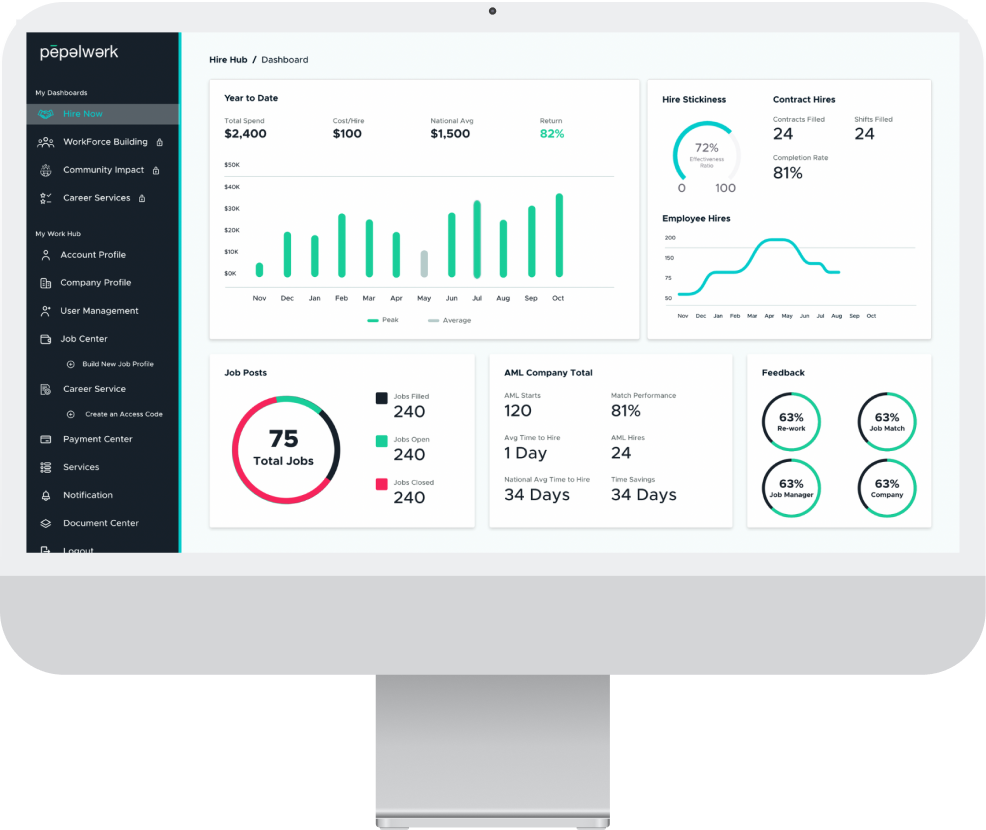Image resolution: width=986 pixels, height=830 pixels.
Task: Click the Services stack icon
Action: [45, 467]
